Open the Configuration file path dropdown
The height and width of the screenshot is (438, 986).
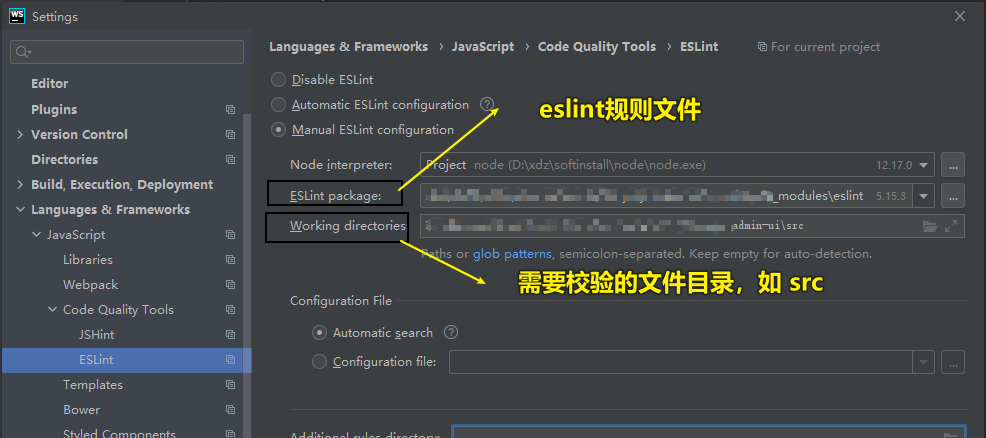(x=924, y=363)
